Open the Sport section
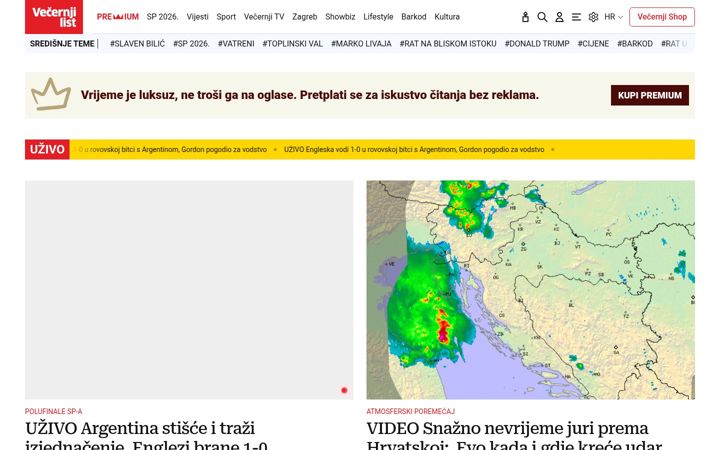 (226, 17)
